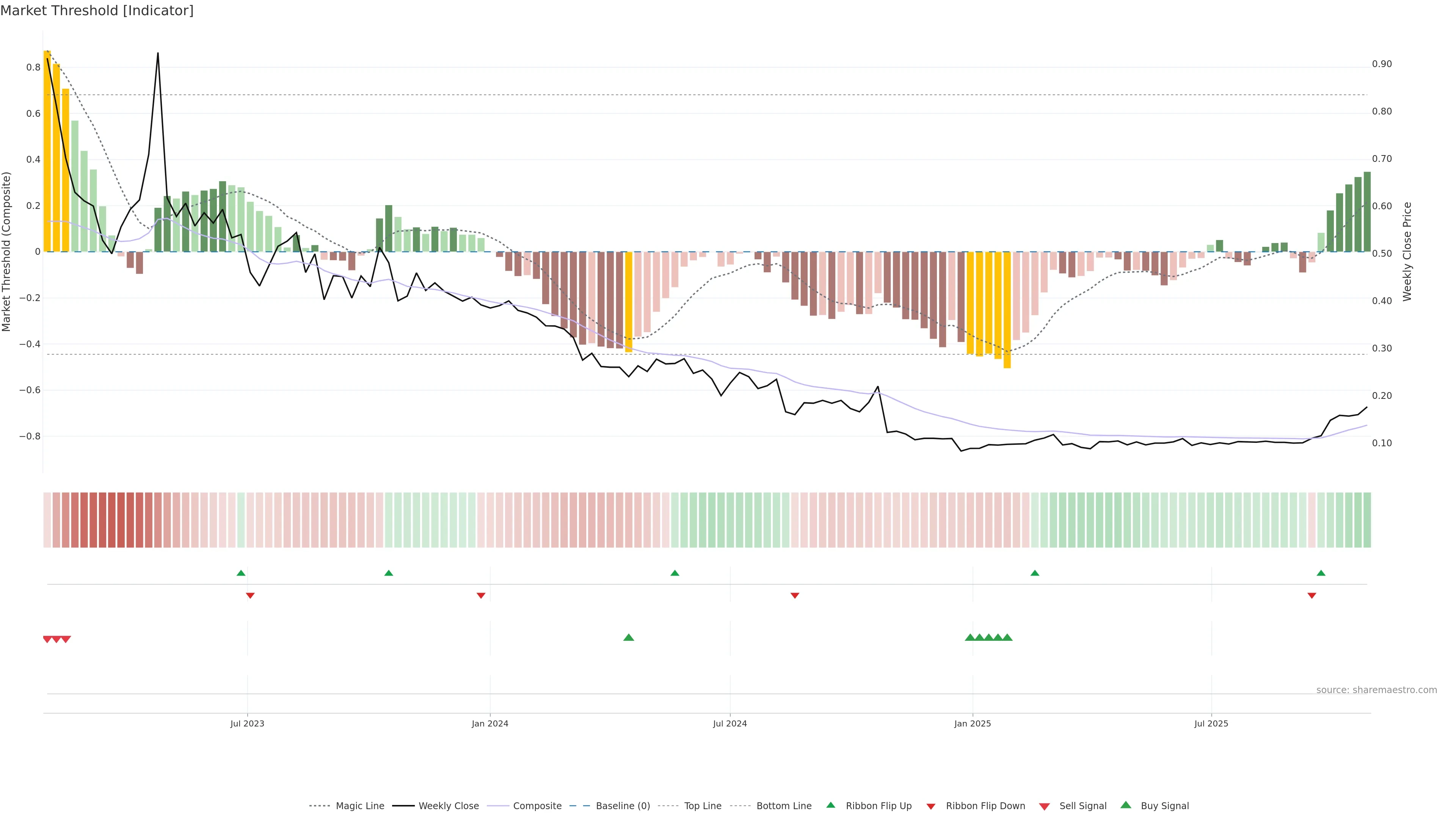Click the ribbon flip down marker near Jan 2024
This screenshot has width=1456, height=819.
click(481, 595)
